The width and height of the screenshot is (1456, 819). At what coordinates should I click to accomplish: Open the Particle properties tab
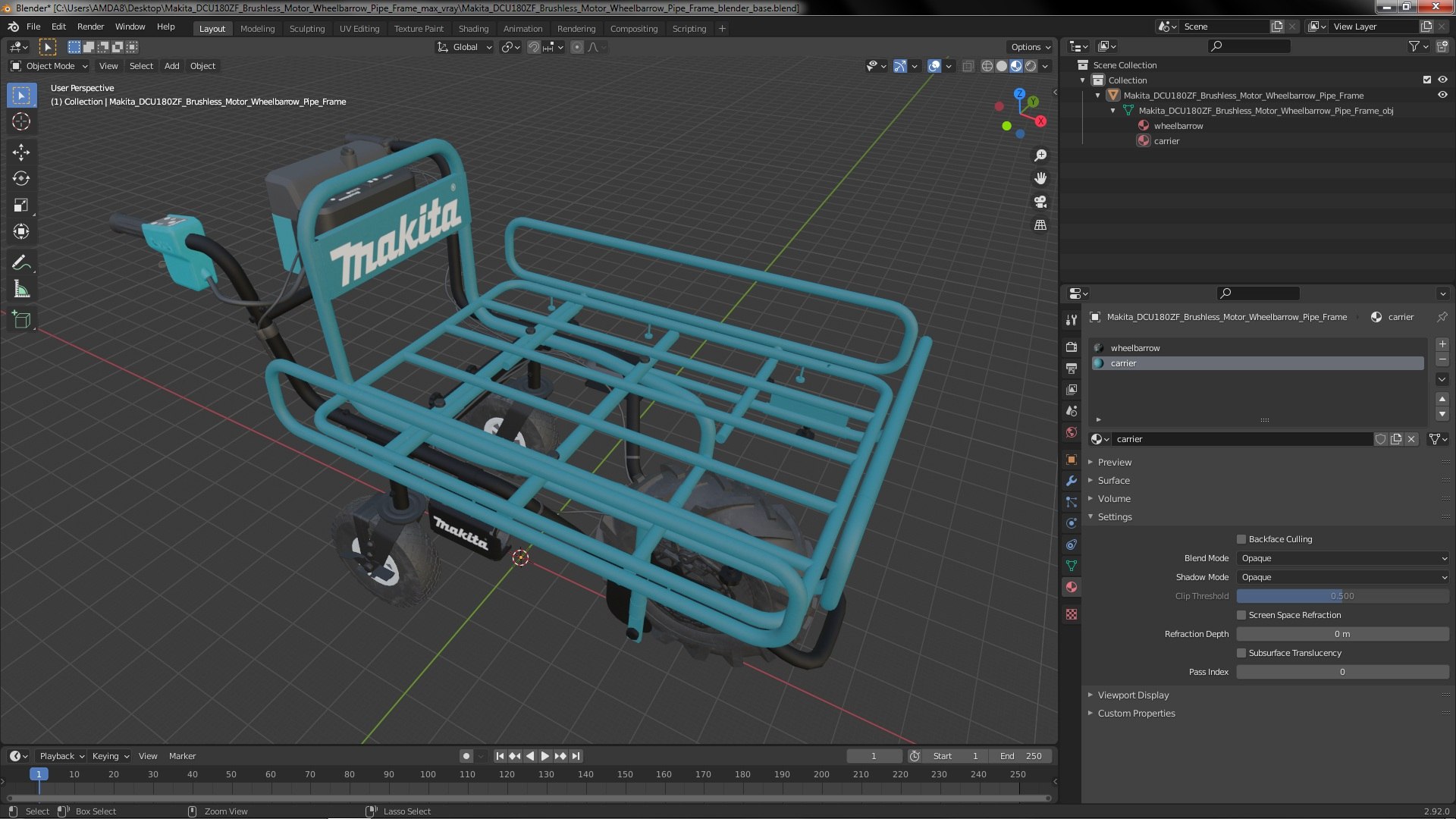point(1072,502)
